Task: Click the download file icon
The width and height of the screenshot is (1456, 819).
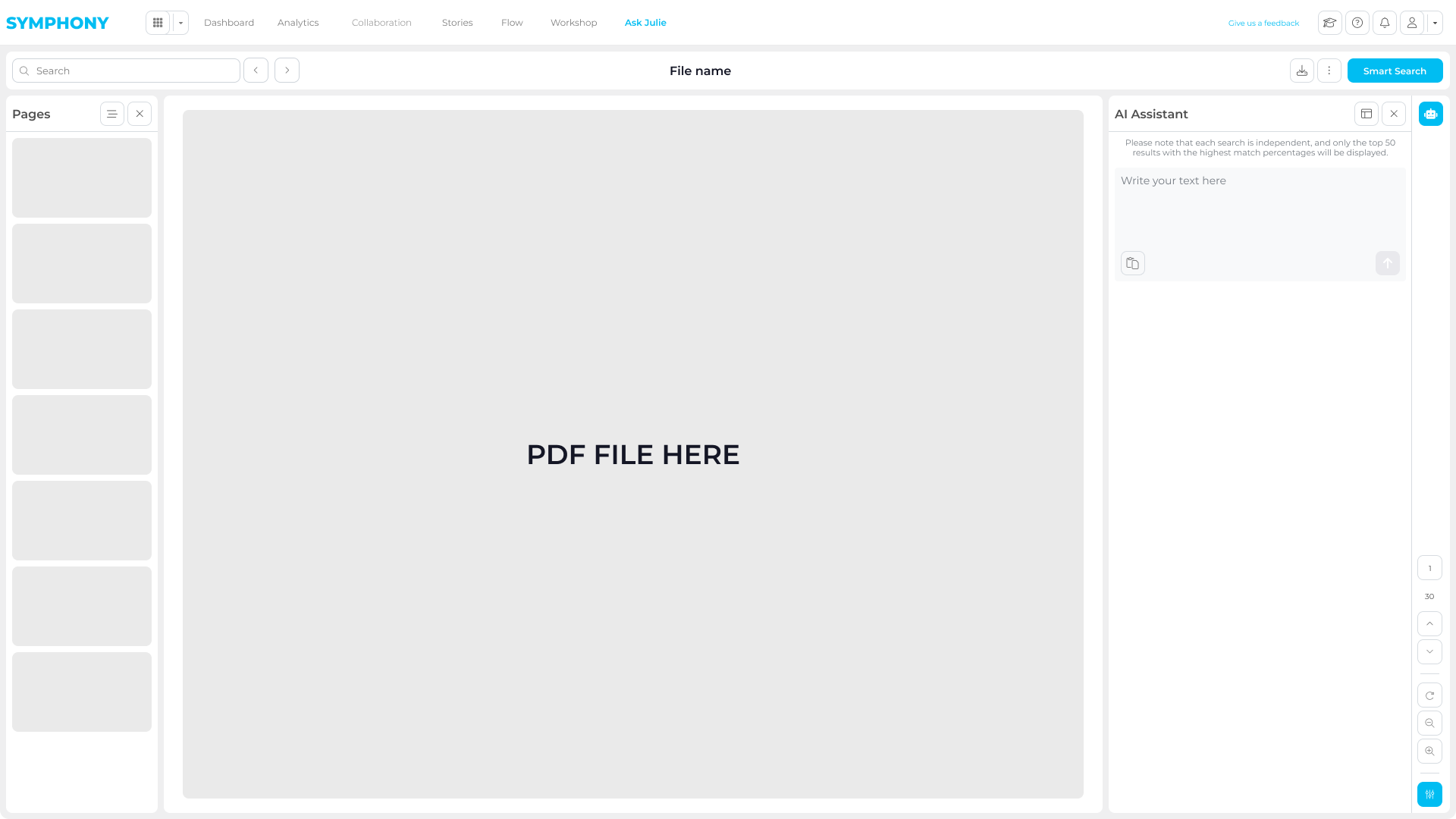Action: [1302, 71]
